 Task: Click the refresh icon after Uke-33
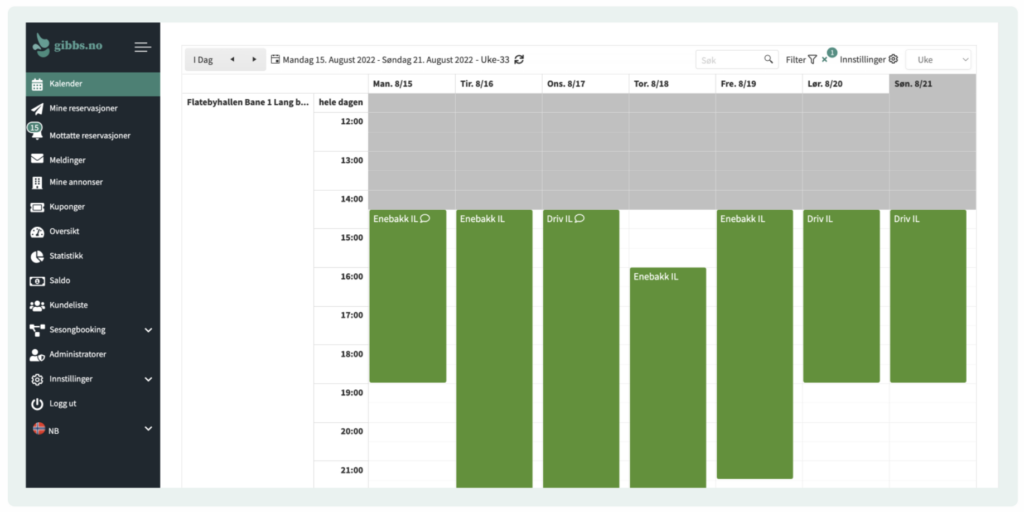[519, 60]
